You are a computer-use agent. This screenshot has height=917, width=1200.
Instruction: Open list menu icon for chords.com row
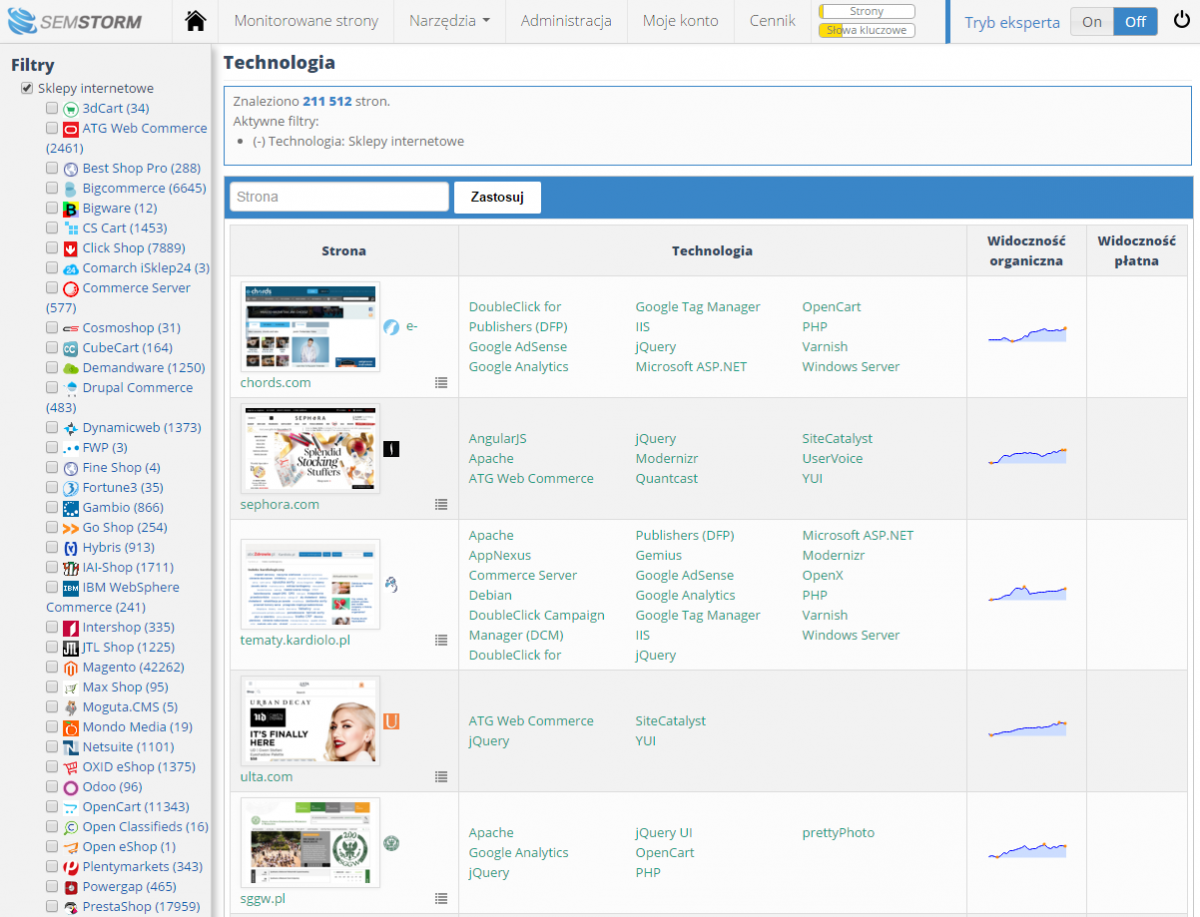[441, 382]
